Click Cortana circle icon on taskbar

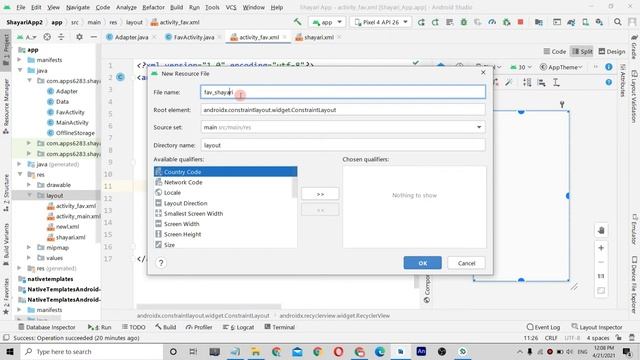click(x=173, y=351)
